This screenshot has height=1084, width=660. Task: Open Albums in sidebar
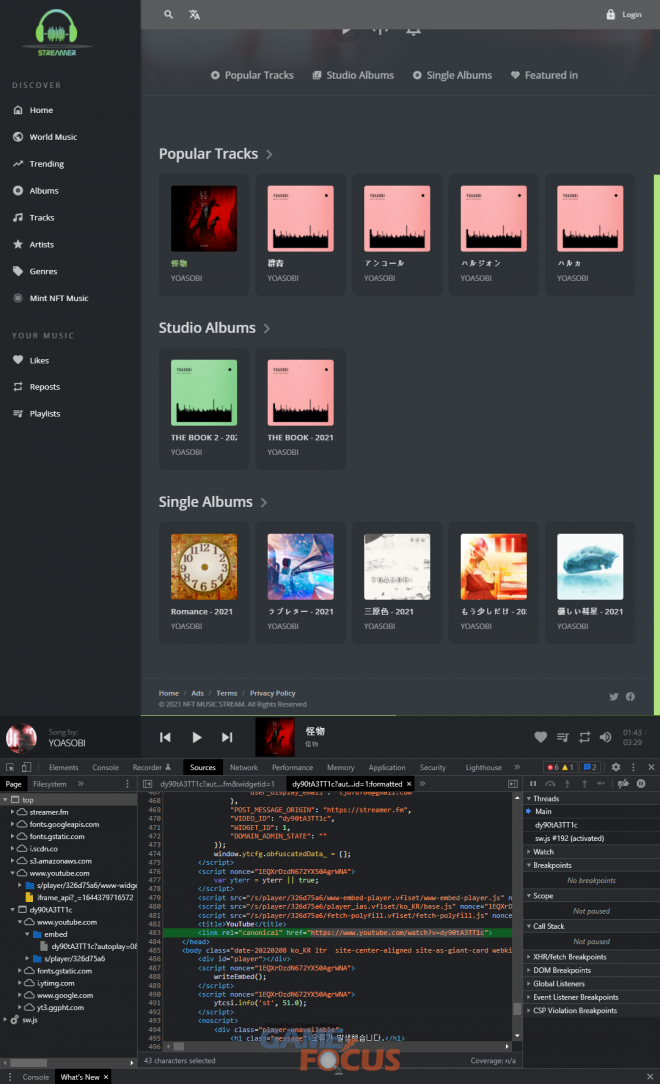click(36, 191)
